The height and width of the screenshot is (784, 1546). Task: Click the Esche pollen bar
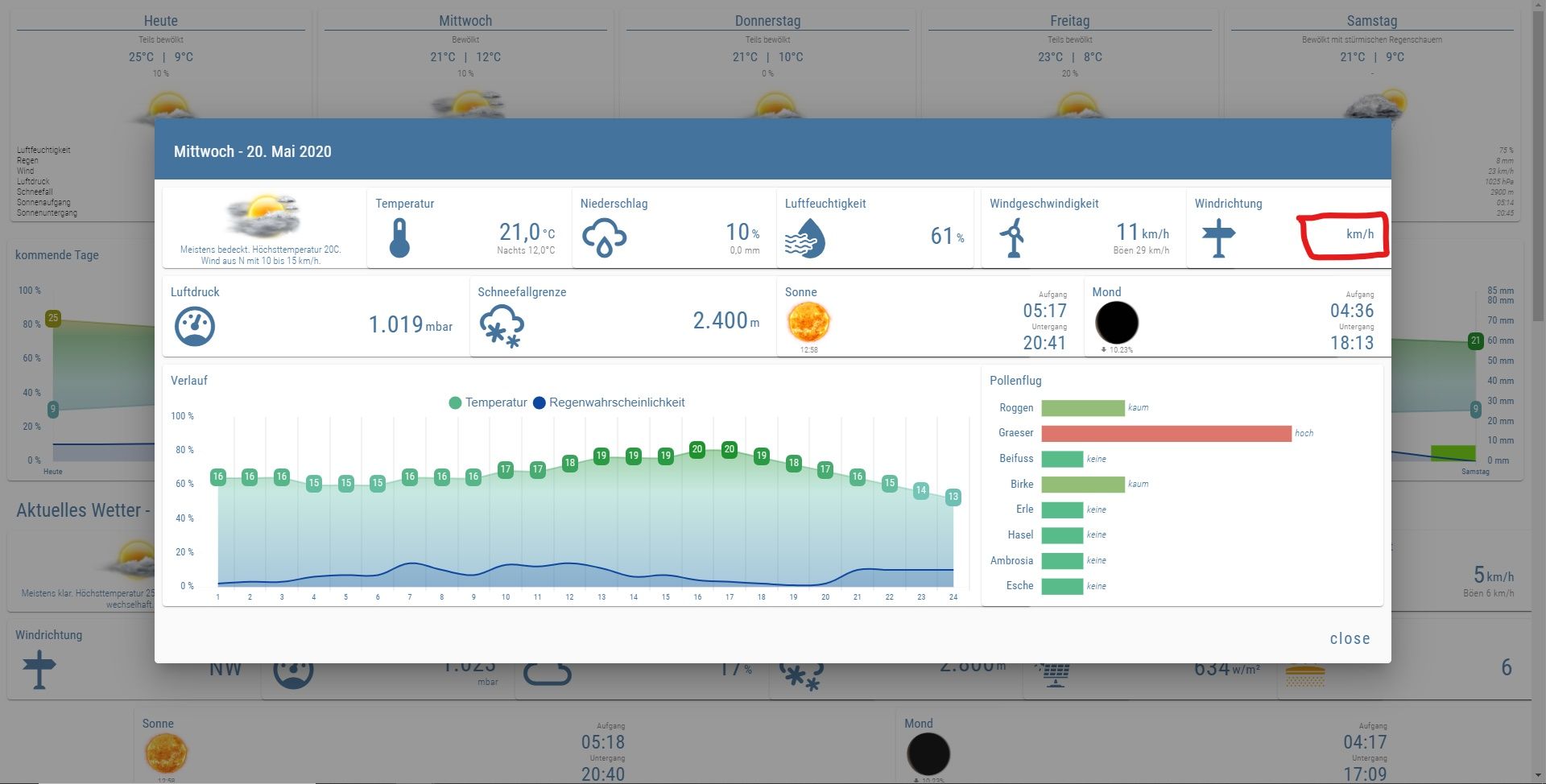tap(1062, 586)
